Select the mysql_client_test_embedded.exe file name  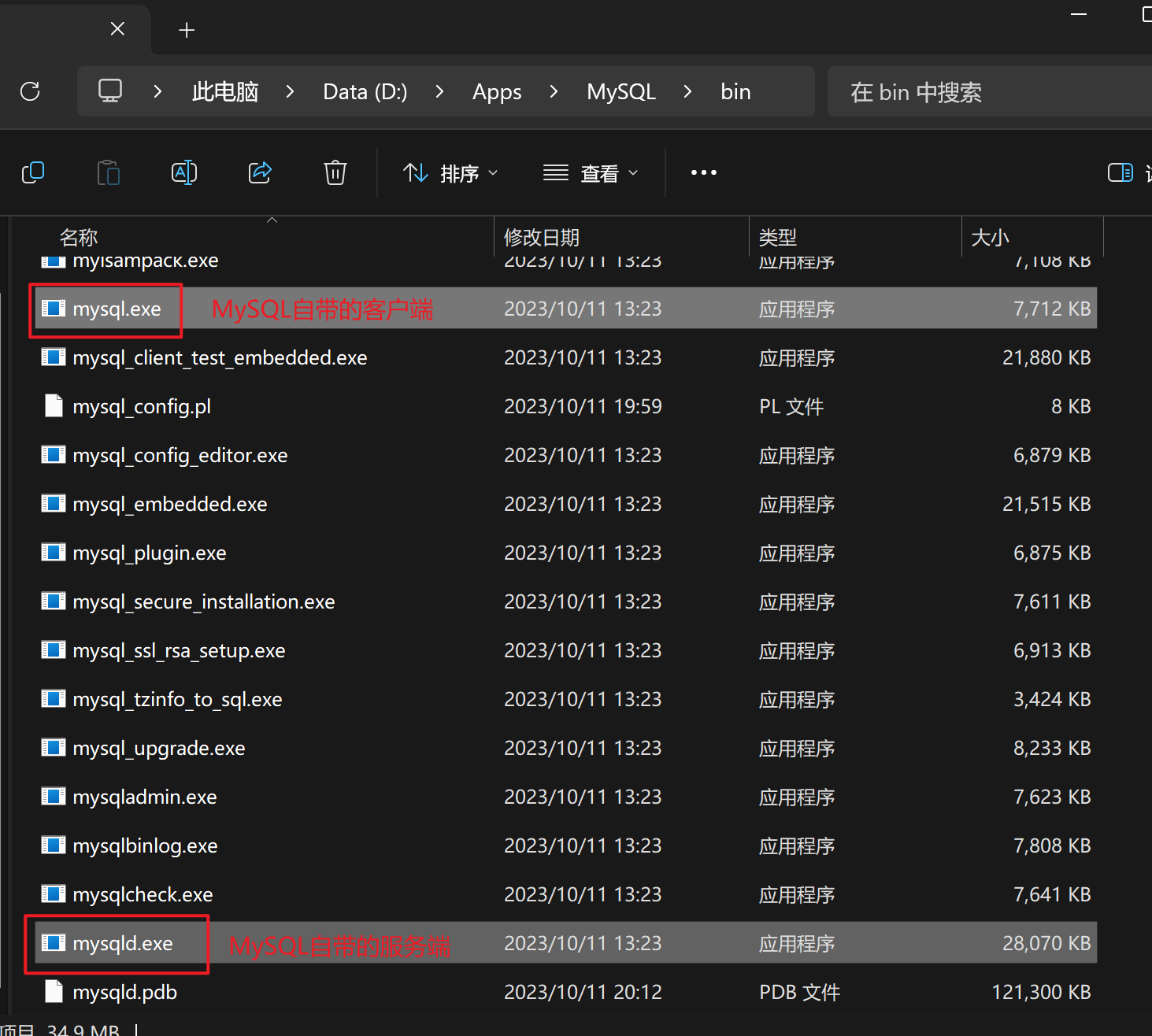[220, 358]
